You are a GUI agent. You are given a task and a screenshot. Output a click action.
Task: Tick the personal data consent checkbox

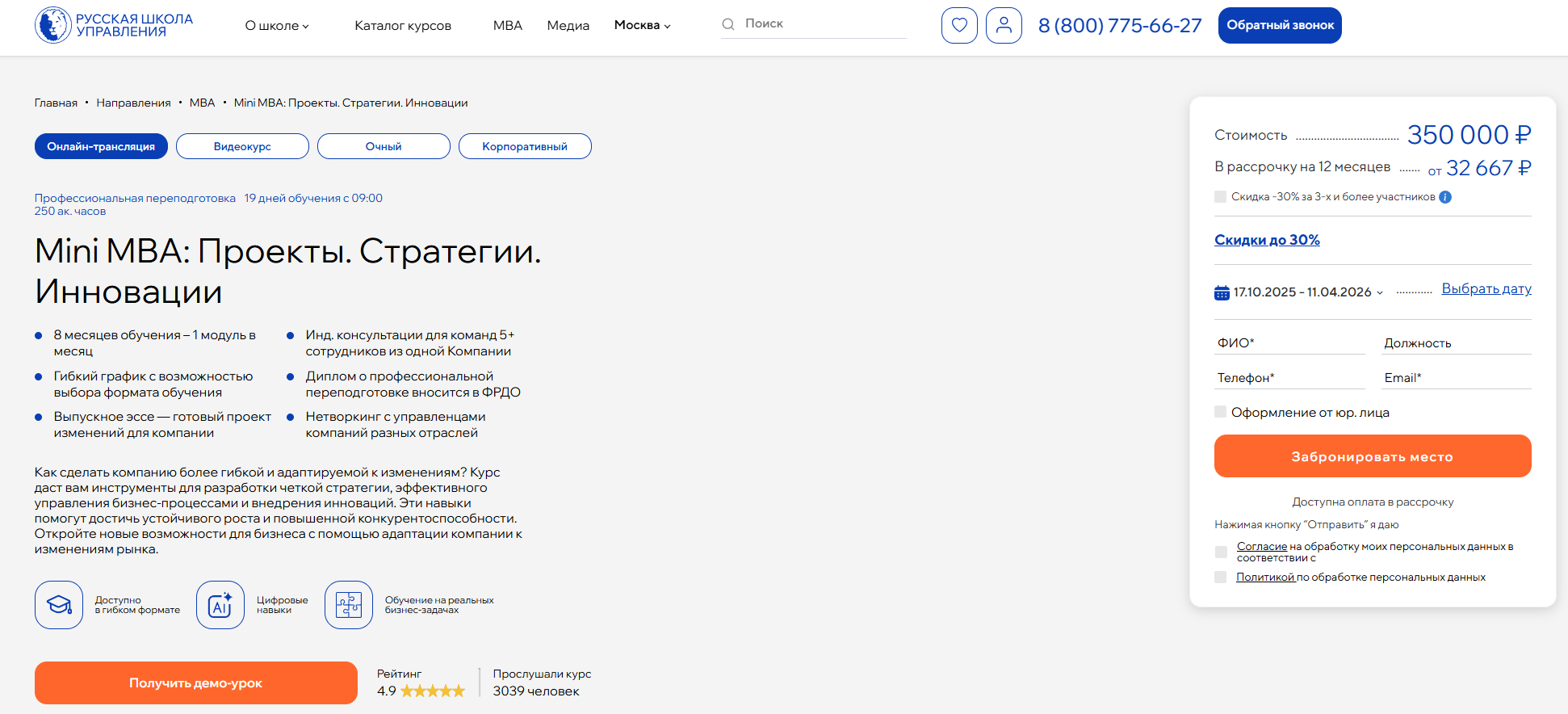pyautogui.click(x=1221, y=552)
